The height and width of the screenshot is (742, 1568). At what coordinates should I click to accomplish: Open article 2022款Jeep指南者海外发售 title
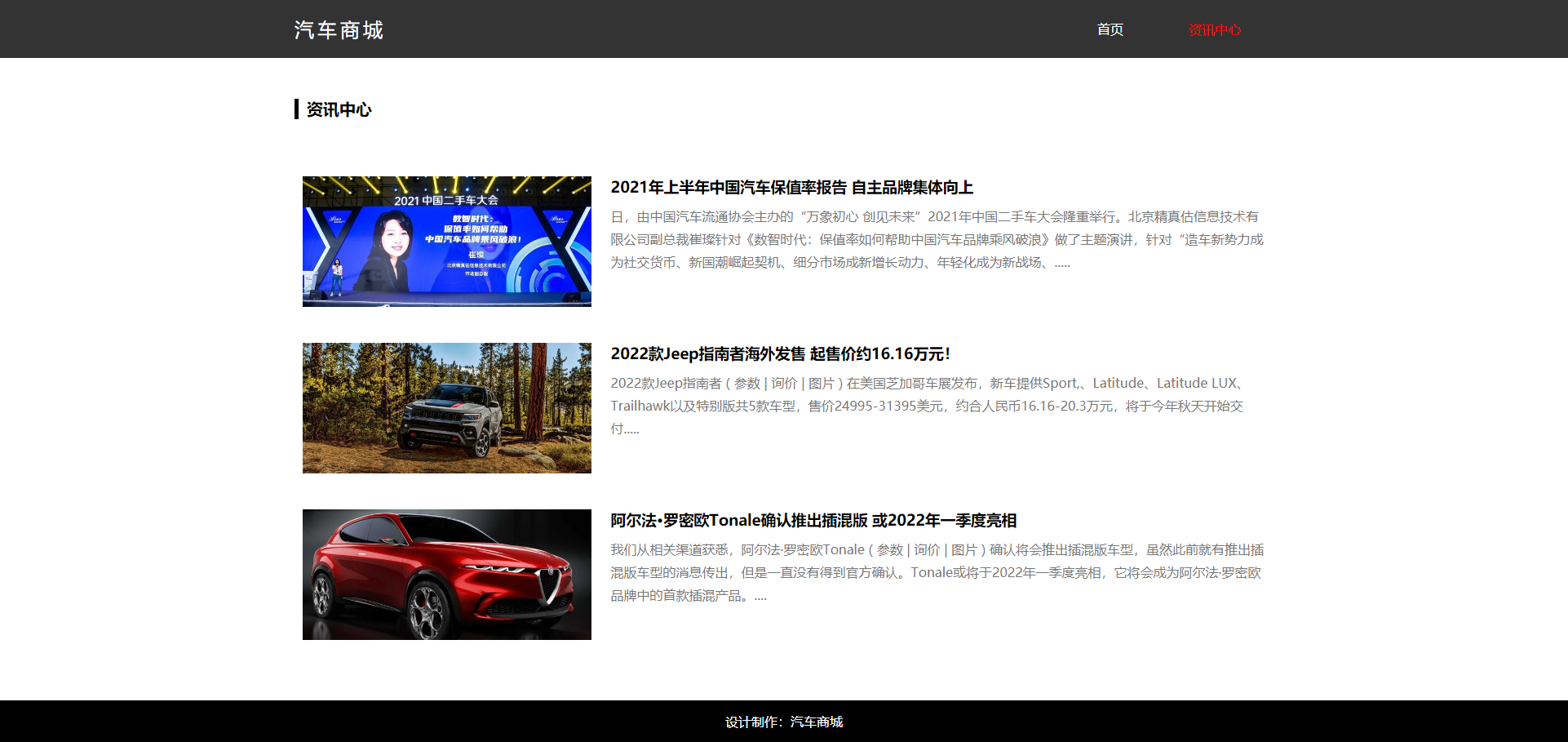pyautogui.click(x=781, y=354)
